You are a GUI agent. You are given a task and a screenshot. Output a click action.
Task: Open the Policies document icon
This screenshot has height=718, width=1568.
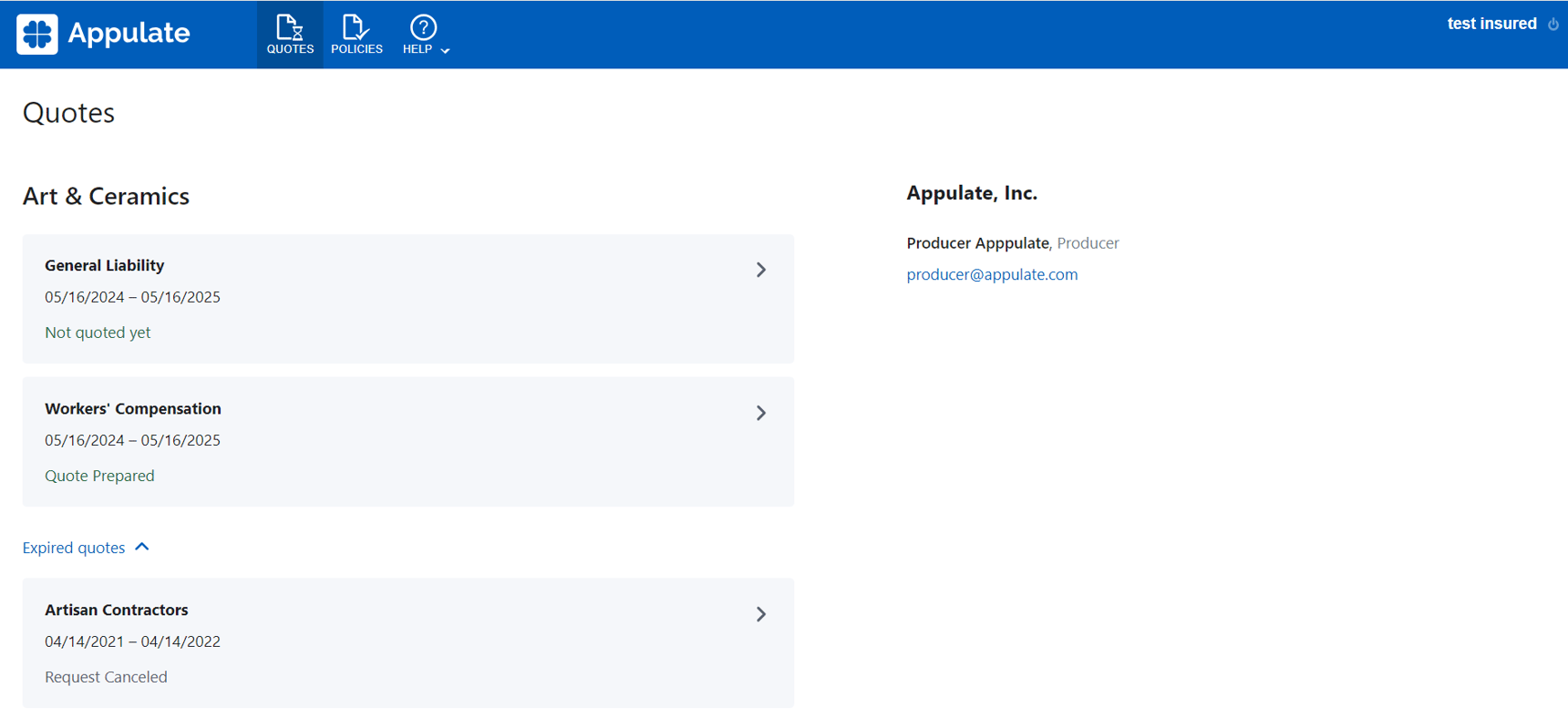tap(356, 27)
